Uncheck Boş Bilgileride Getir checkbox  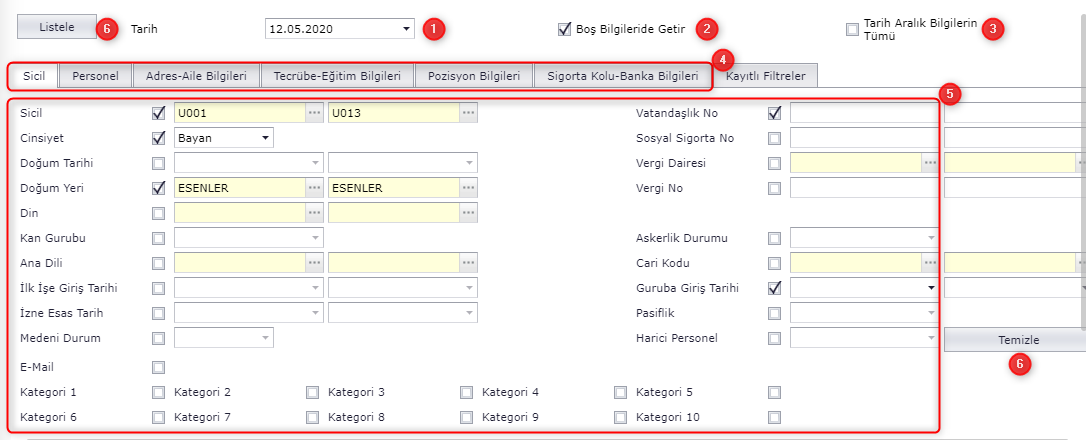(565, 29)
